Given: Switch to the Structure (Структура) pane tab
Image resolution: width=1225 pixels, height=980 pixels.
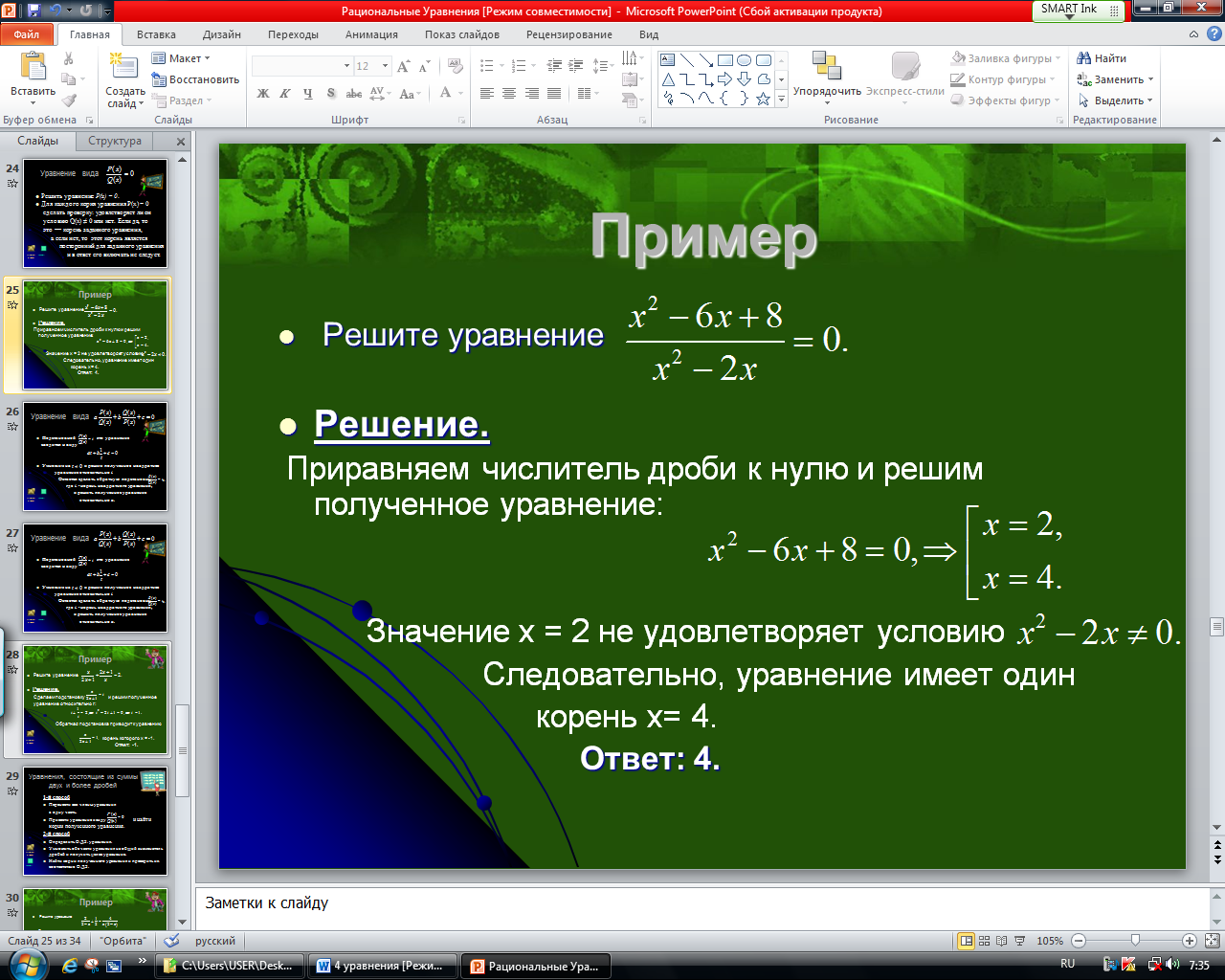Looking at the screenshot, I should click(115, 141).
